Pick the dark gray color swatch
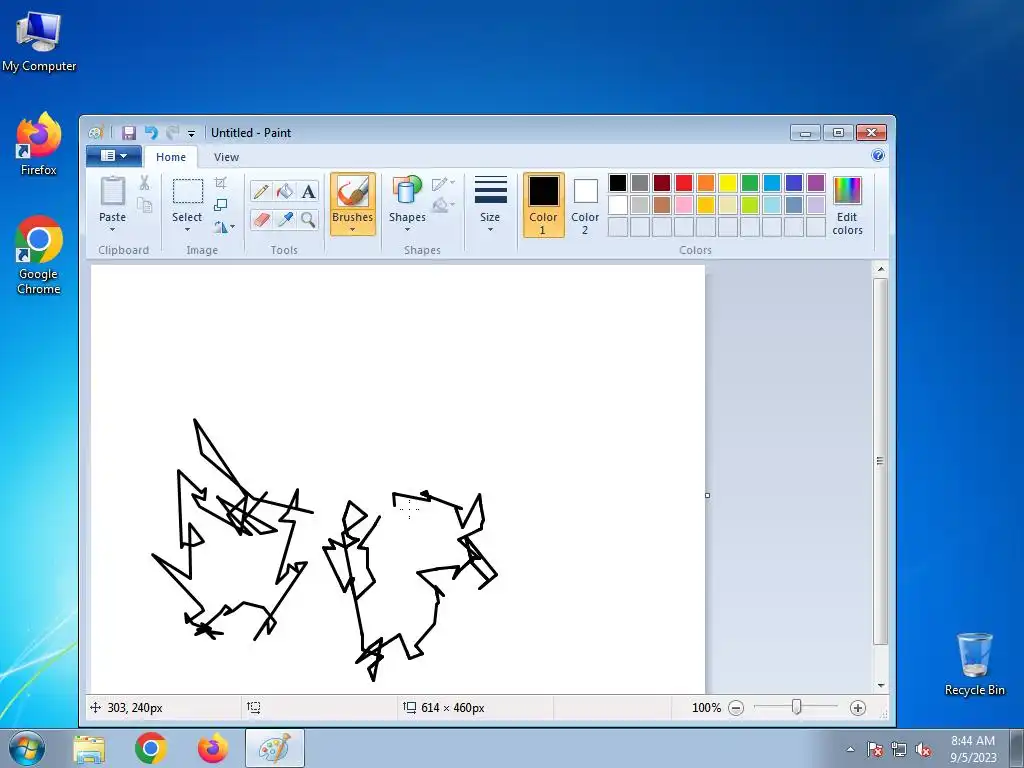The width and height of the screenshot is (1024, 768). pyautogui.click(x=640, y=183)
